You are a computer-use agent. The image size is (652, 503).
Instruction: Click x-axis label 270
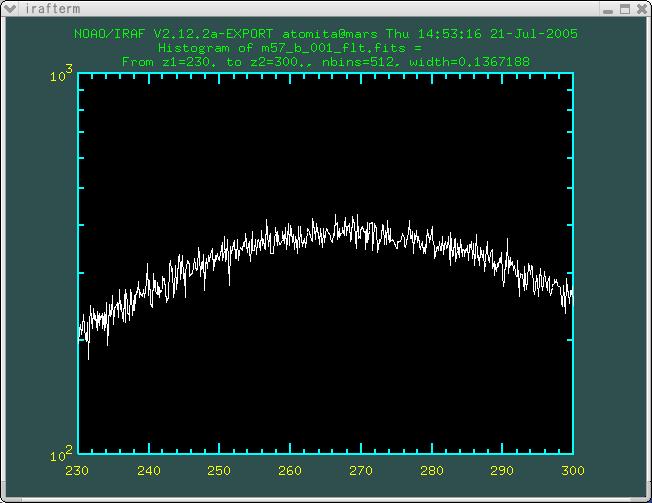(x=361, y=471)
